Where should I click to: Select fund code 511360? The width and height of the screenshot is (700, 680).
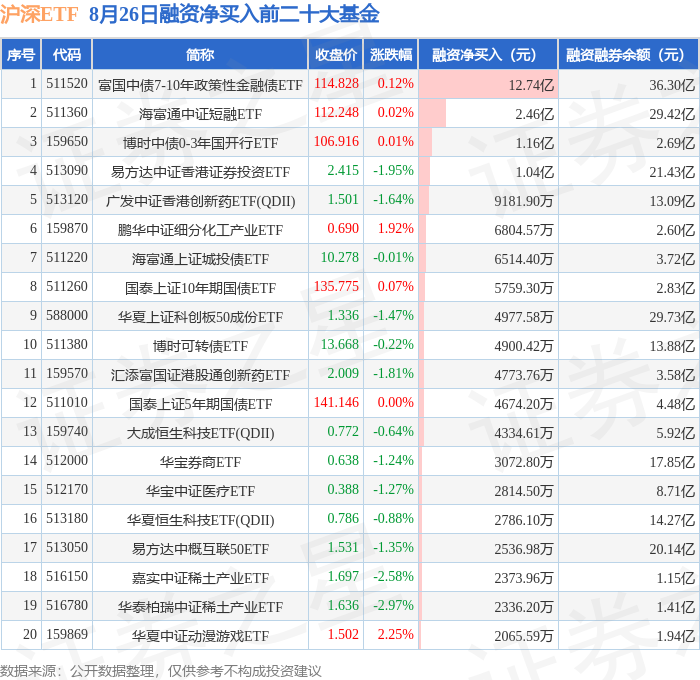[67, 113]
